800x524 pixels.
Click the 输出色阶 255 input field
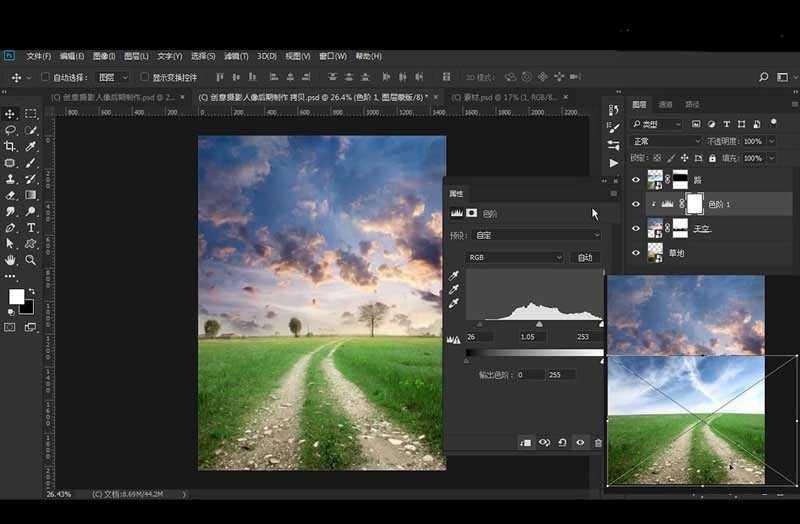(560, 375)
